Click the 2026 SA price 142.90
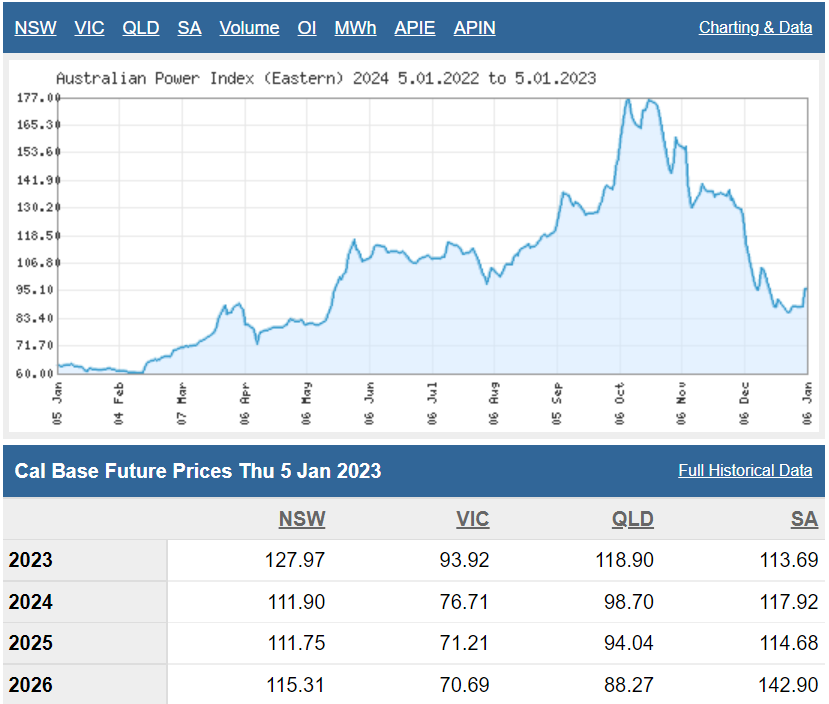The height and width of the screenshot is (704, 829). (x=789, y=686)
